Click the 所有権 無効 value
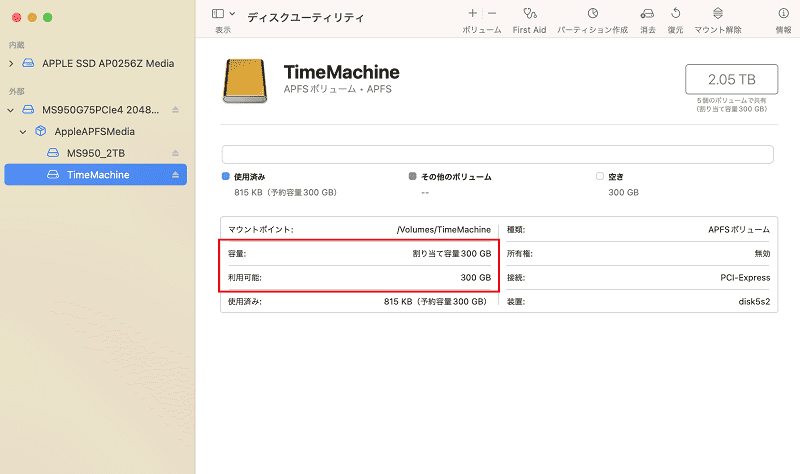 [x=762, y=254]
